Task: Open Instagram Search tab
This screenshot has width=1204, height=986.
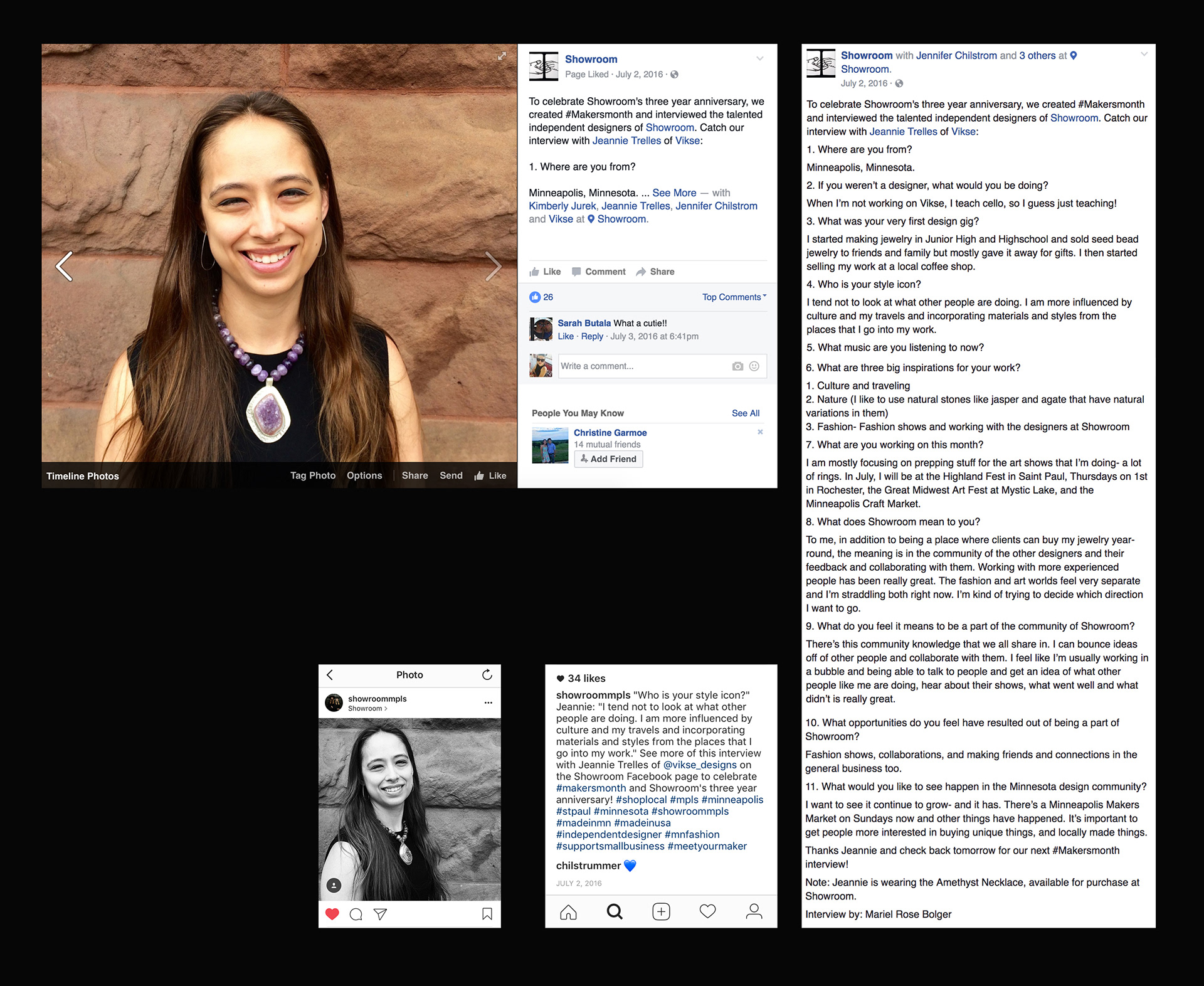Action: click(x=615, y=912)
